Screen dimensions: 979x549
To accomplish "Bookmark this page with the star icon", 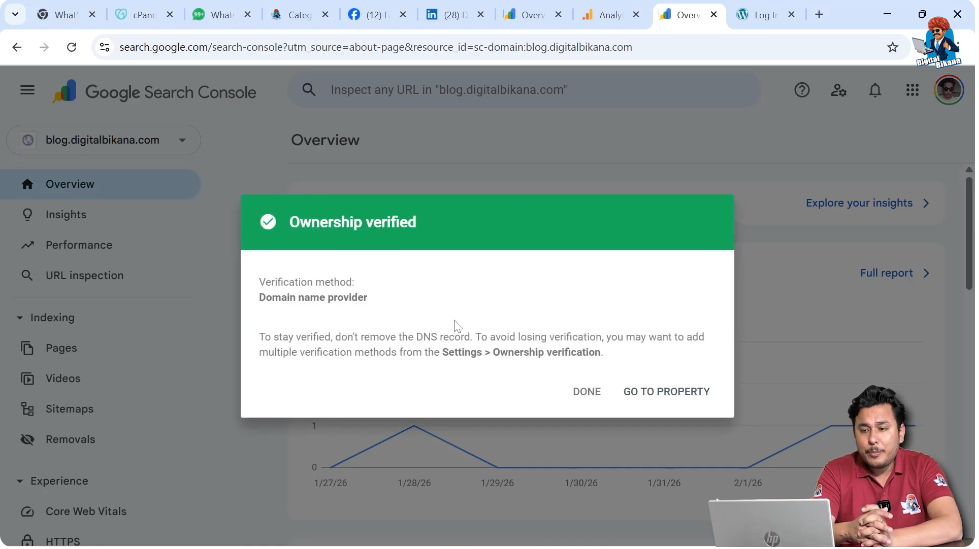I will 895,47.
